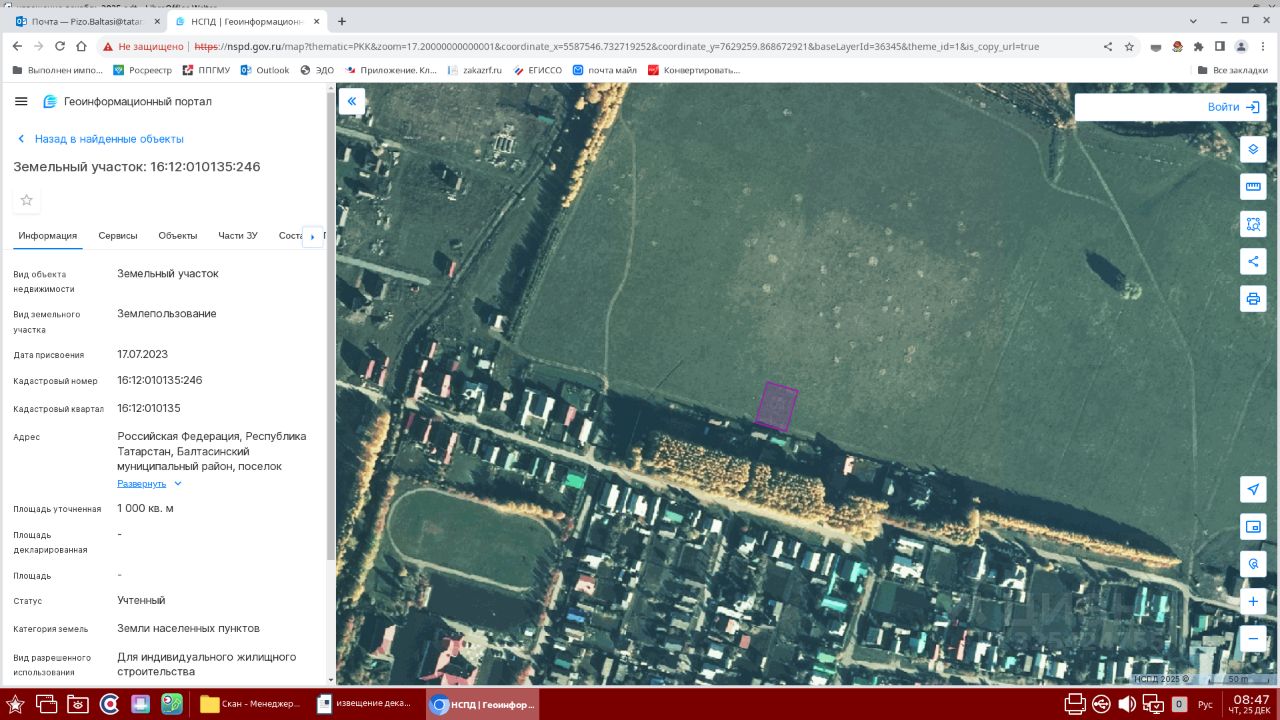The width and height of the screenshot is (1280, 720).
Task: Click the 1 000 кв. м area value
Action: 145,508
